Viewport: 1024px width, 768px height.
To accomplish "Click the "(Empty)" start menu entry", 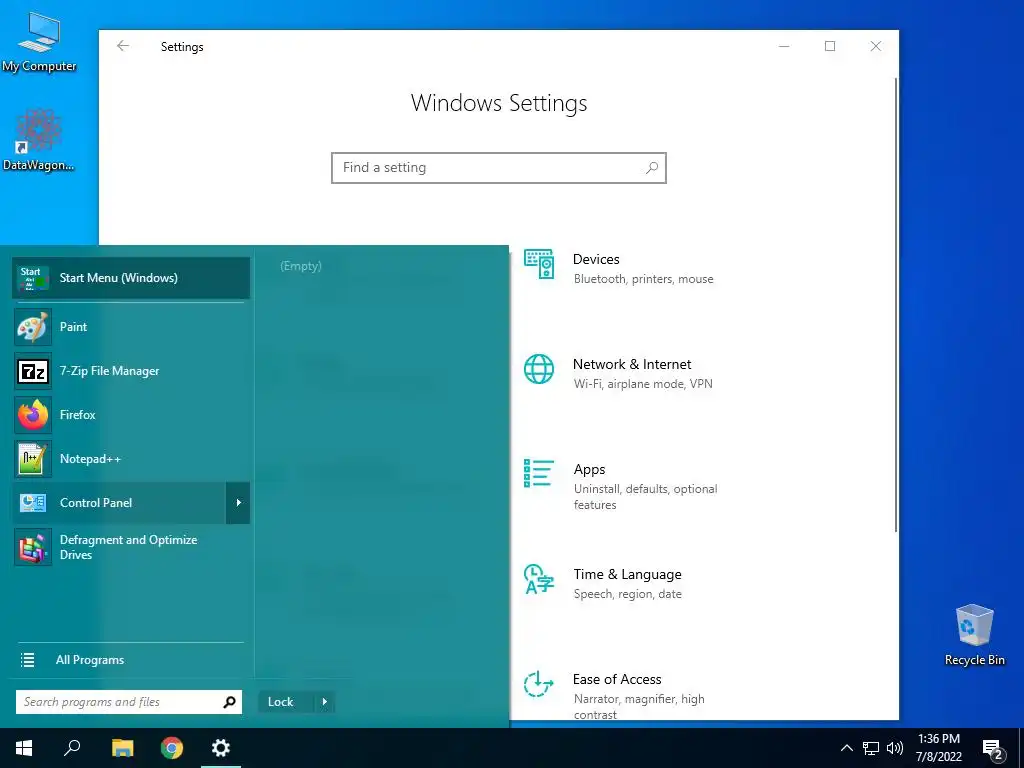I will [300, 266].
